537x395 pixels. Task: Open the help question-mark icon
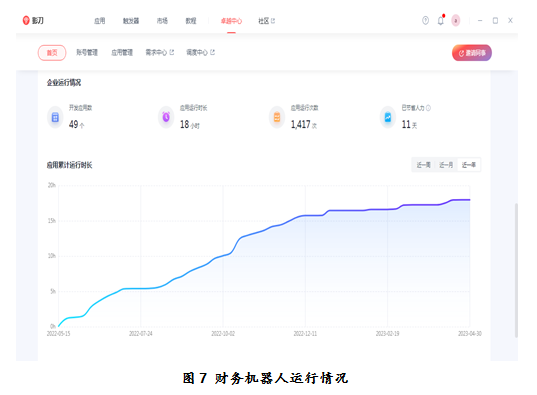point(425,21)
